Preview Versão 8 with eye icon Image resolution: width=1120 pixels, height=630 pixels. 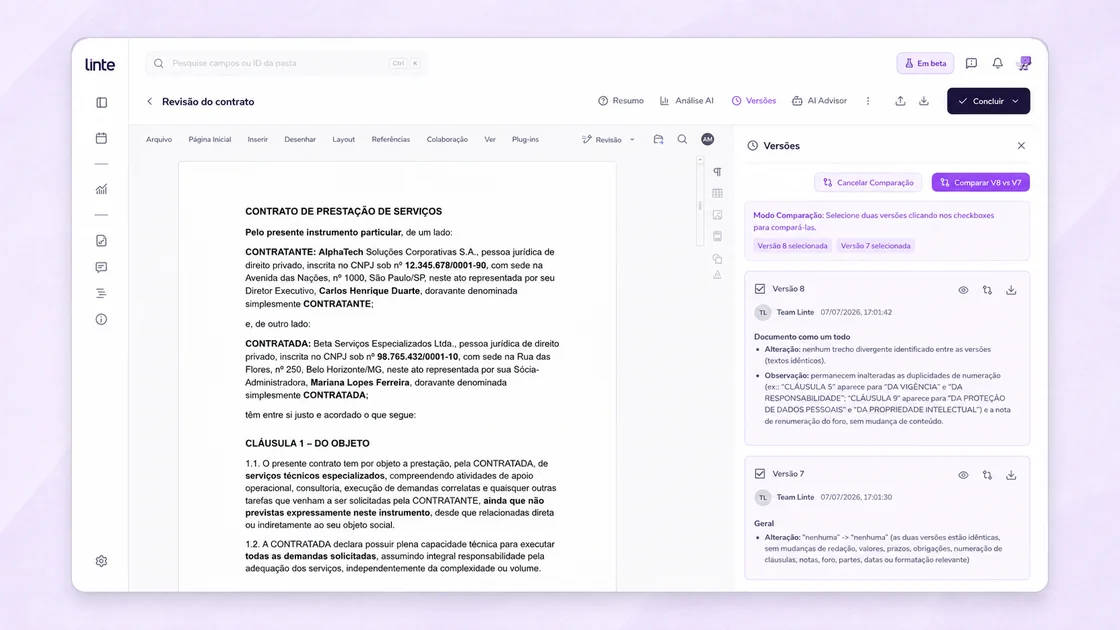click(963, 290)
